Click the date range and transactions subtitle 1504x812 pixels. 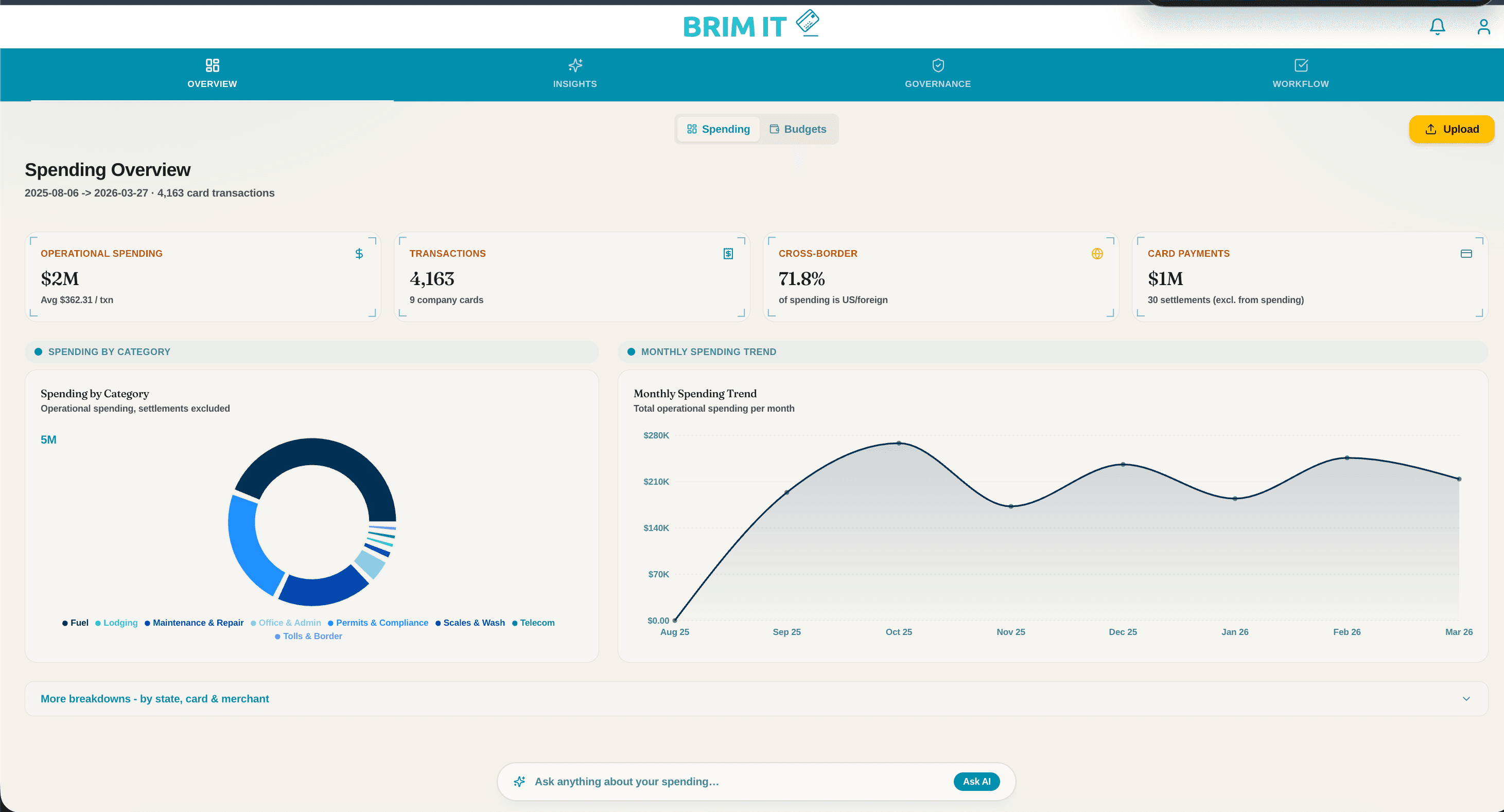(149, 192)
